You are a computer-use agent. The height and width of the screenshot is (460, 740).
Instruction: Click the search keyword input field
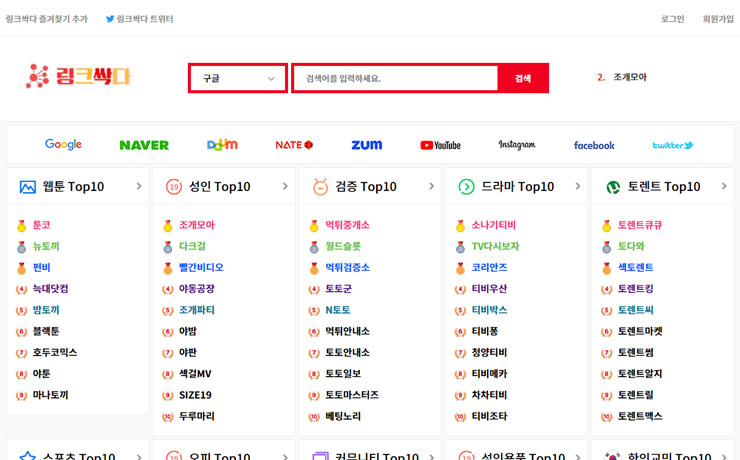(x=395, y=78)
